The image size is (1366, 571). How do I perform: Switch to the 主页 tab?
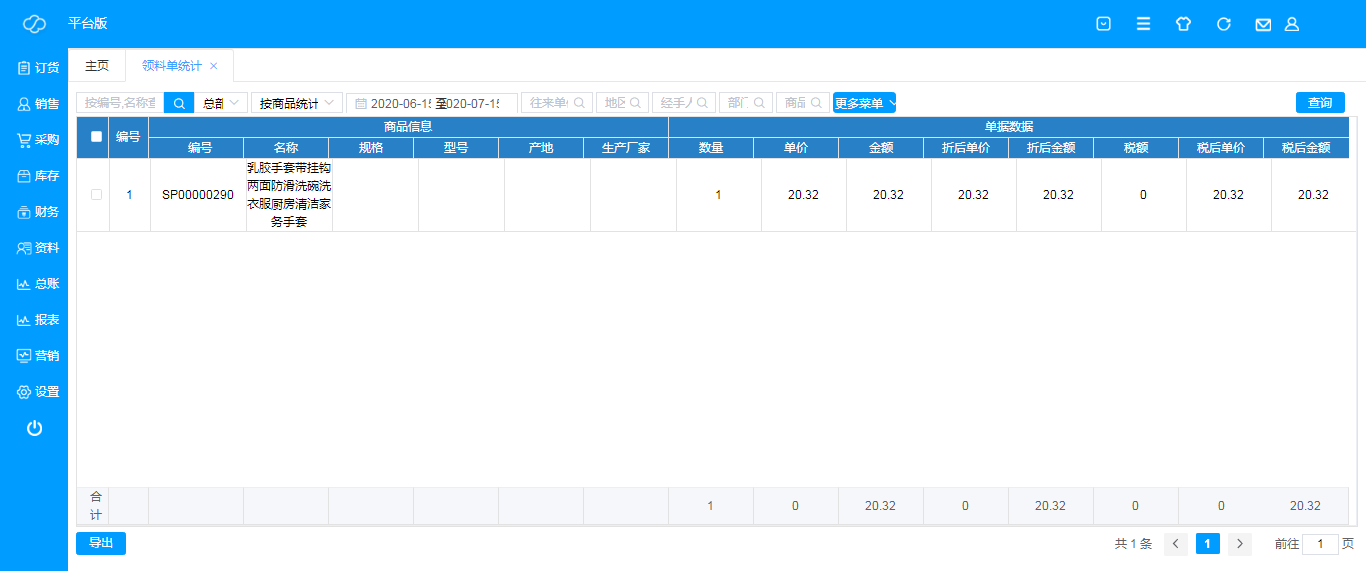coord(97,66)
